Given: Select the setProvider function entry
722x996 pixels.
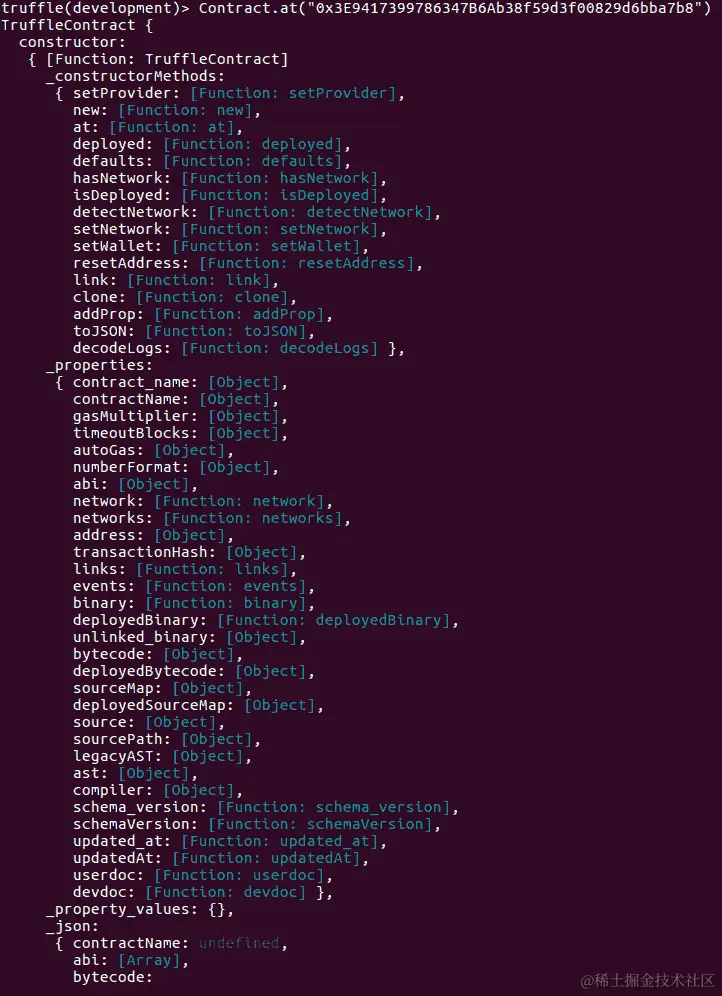Looking at the screenshot, I should 239,93.
